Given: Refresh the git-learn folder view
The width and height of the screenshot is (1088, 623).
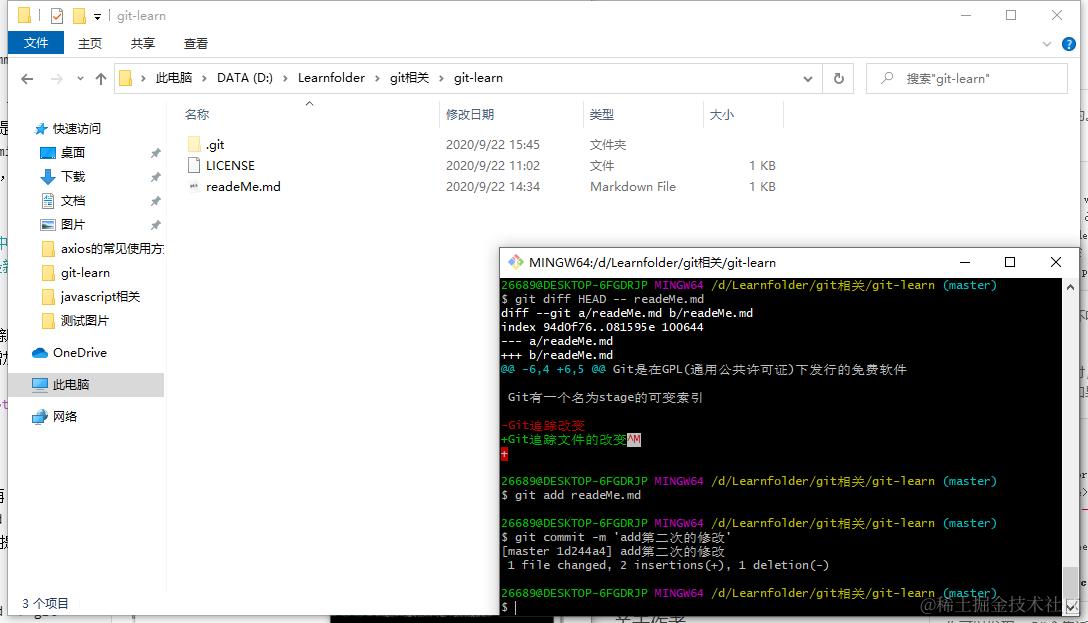Looking at the screenshot, I should click(838, 78).
